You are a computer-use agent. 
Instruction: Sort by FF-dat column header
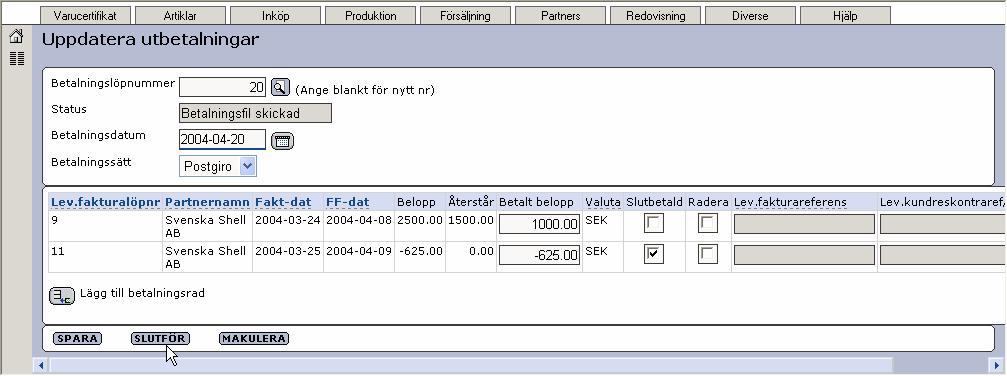(x=347, y=202)
